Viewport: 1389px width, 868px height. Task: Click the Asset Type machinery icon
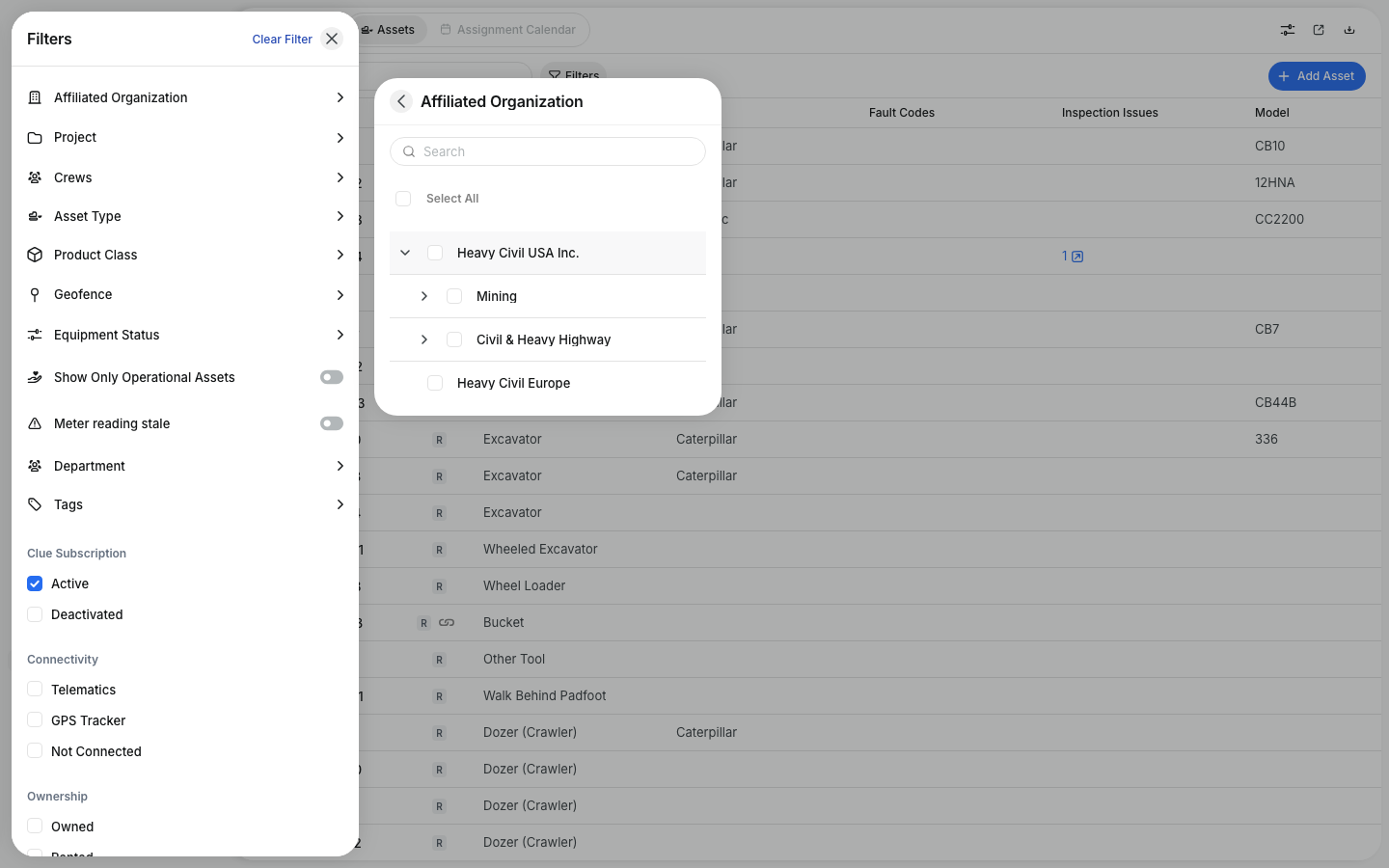click(35, 216)
